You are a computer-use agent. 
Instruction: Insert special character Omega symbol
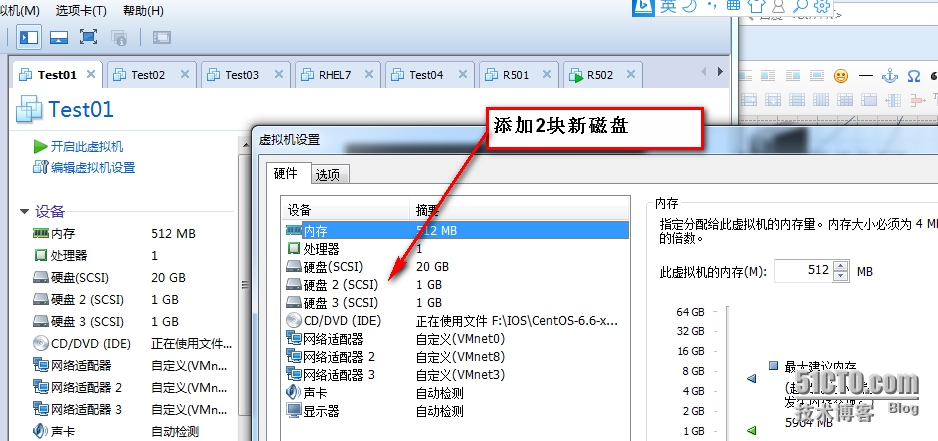(913, 76)
